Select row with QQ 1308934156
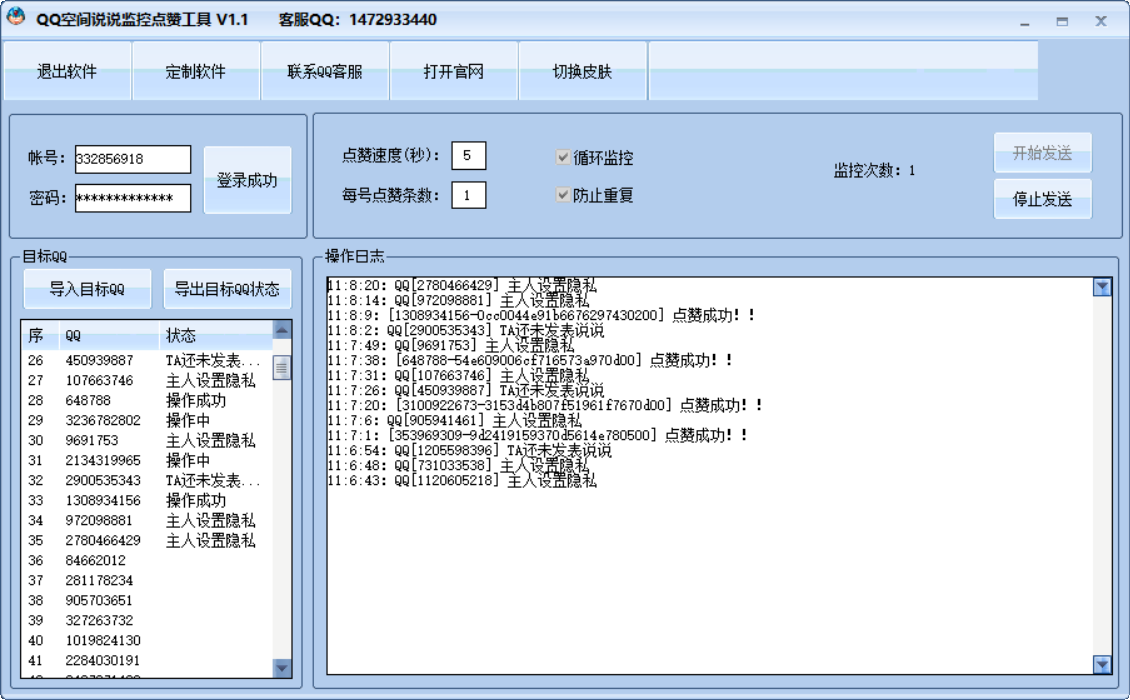The width and height of the screenshot is (1130, 700). click(147, 500)
